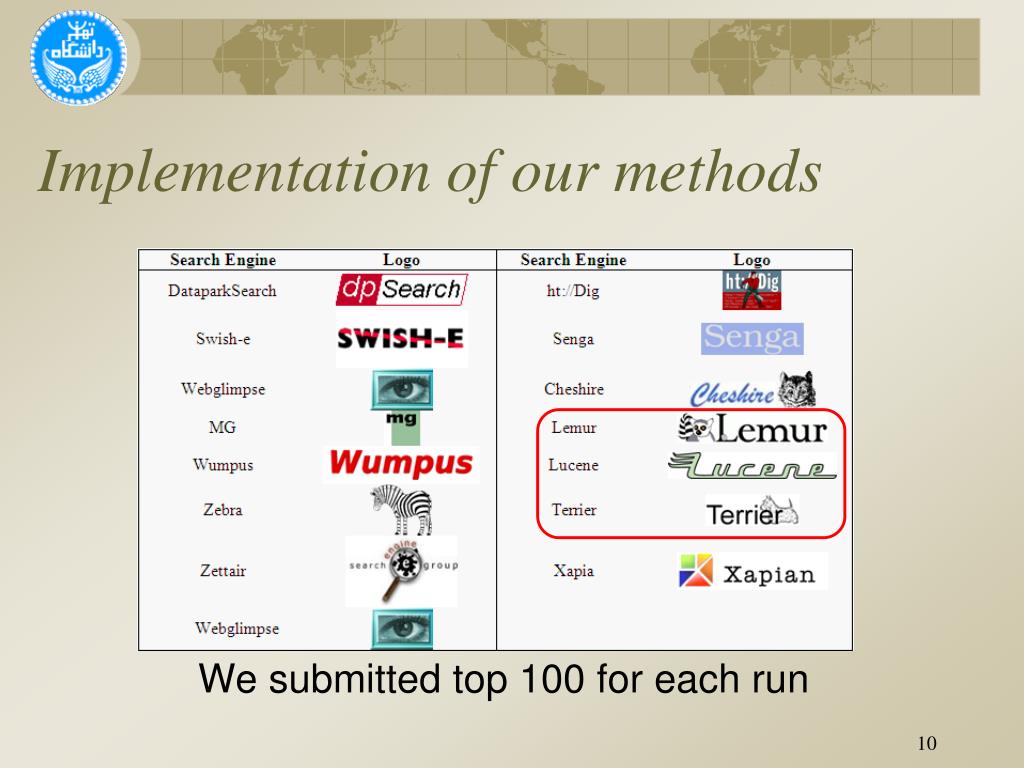Click the eye logo in the last row
Screen dimensions: 1024x768
pyautogui.click(x=402, y=629)
